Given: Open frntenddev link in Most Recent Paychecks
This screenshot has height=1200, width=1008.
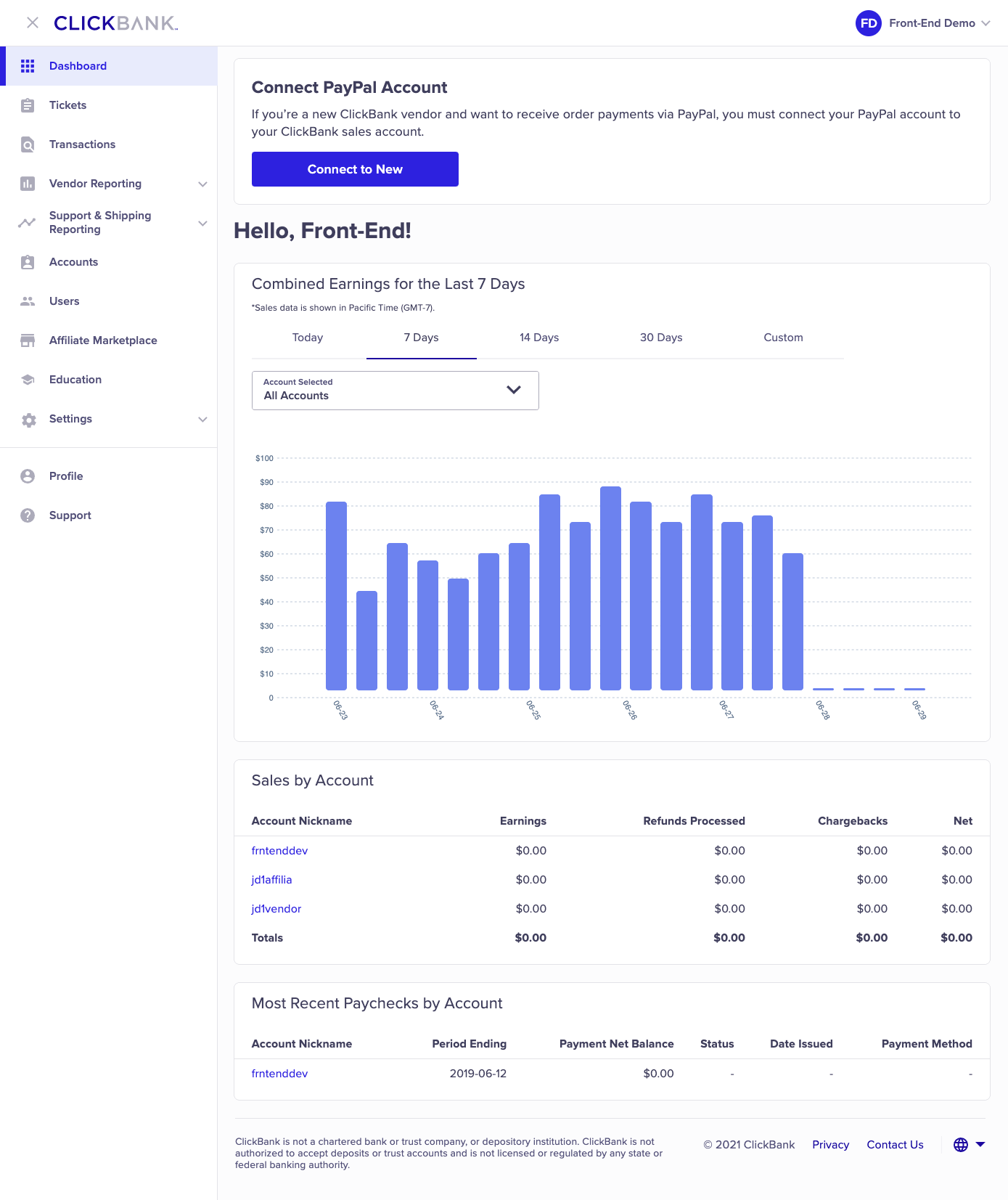Looking at the screenshot, I should [279, 1074].
